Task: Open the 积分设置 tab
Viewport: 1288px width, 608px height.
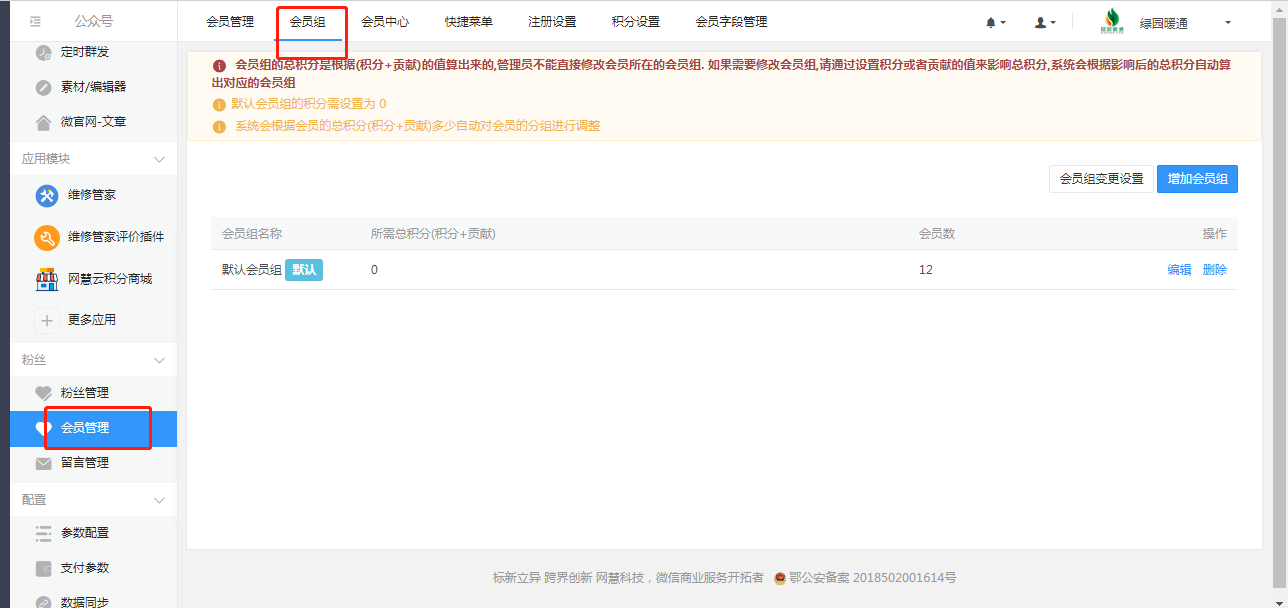Action: (636, 22)
